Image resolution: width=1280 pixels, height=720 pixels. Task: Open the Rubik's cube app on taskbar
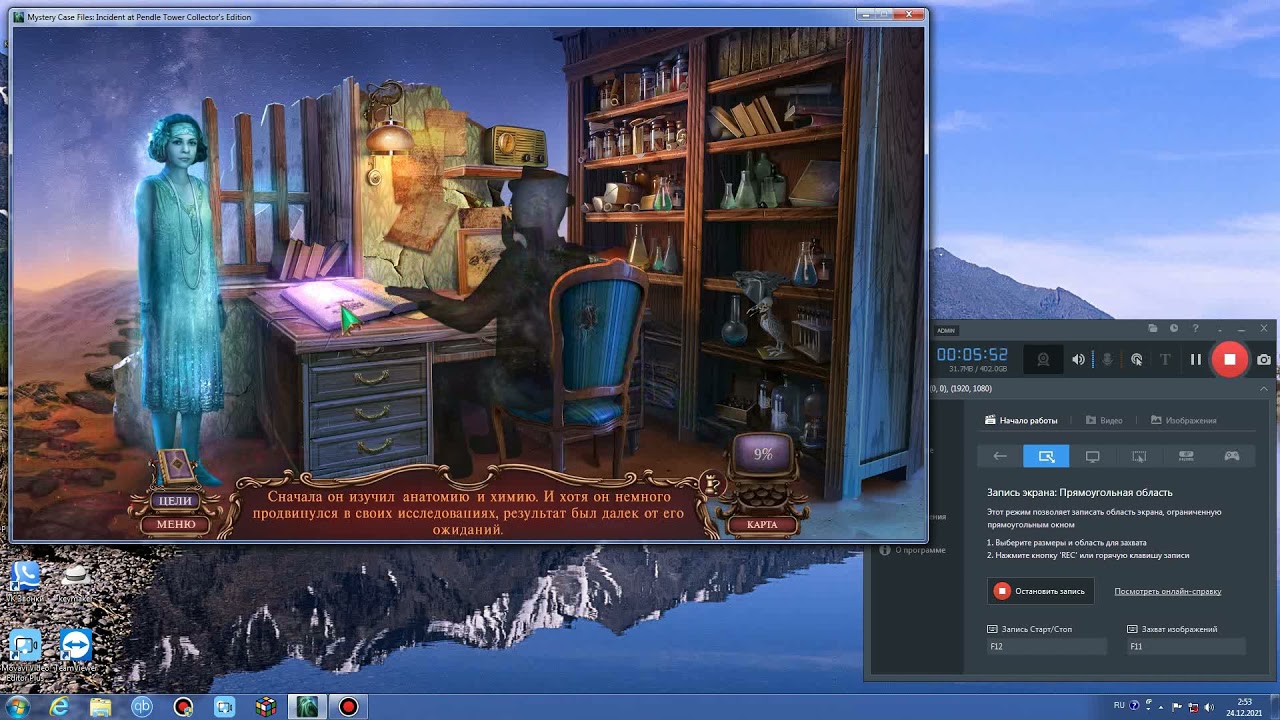[x=266, y=707]
